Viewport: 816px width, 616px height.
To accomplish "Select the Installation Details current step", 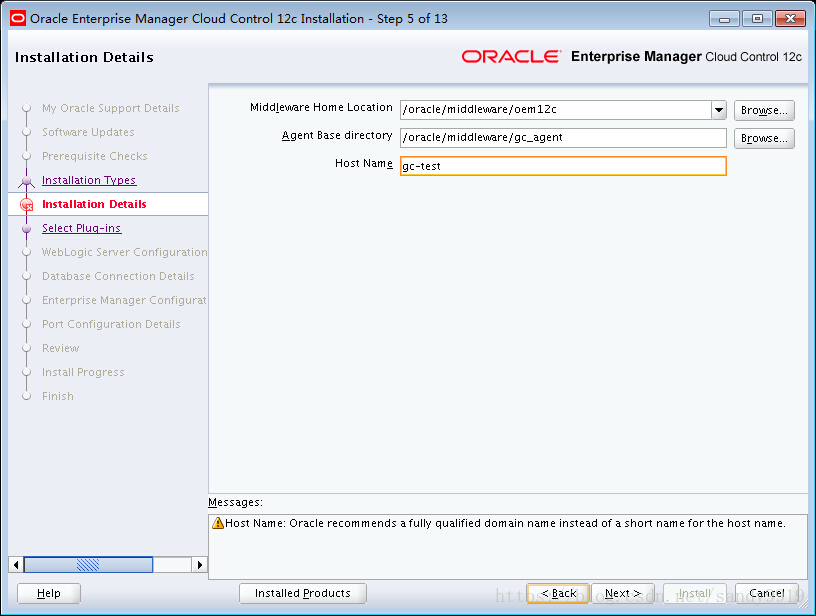I will 94,204.
